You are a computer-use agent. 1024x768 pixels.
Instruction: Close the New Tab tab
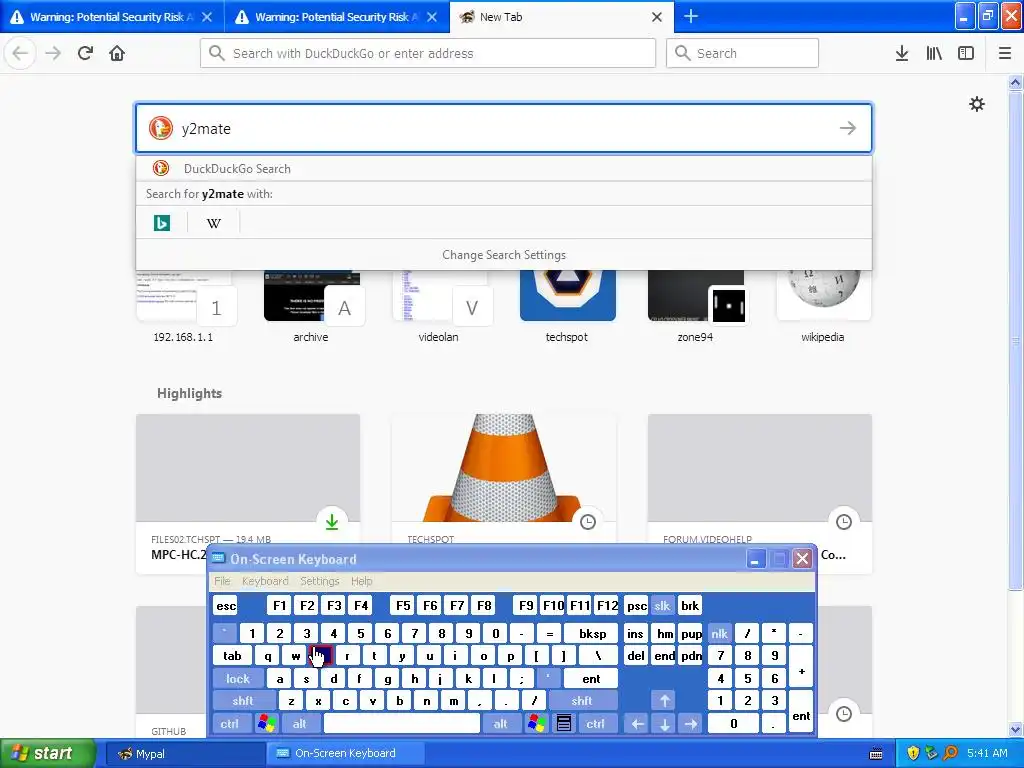pyautogui.click(x=657, y=17)
